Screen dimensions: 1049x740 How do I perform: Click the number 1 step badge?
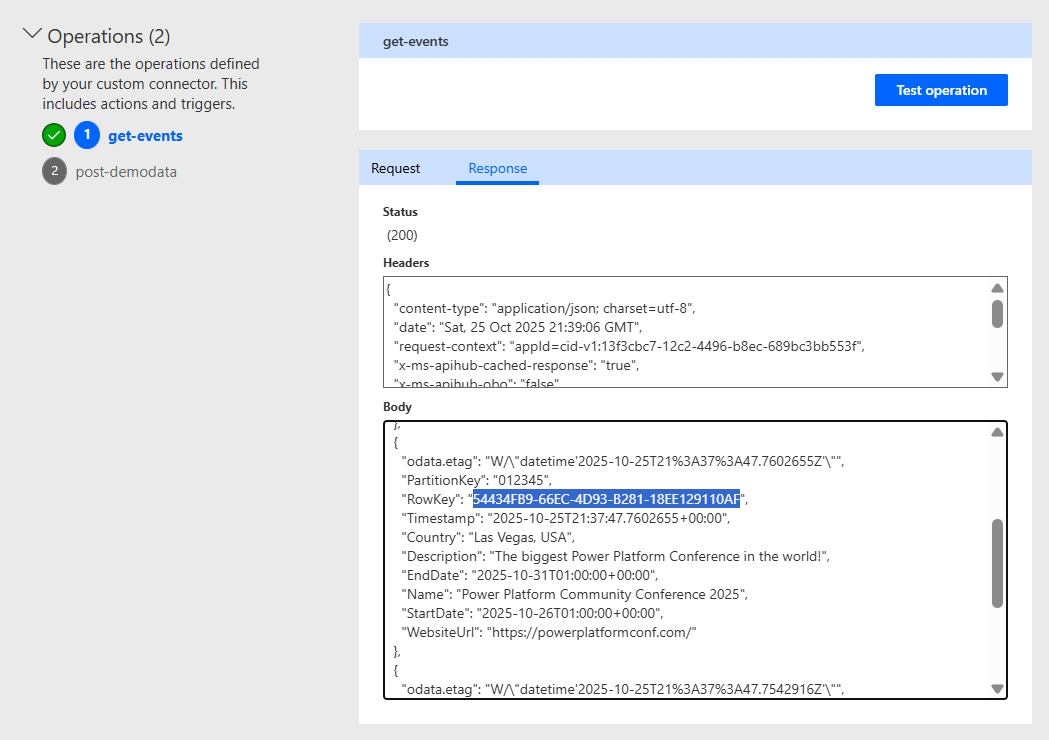[x=87, y=135]
